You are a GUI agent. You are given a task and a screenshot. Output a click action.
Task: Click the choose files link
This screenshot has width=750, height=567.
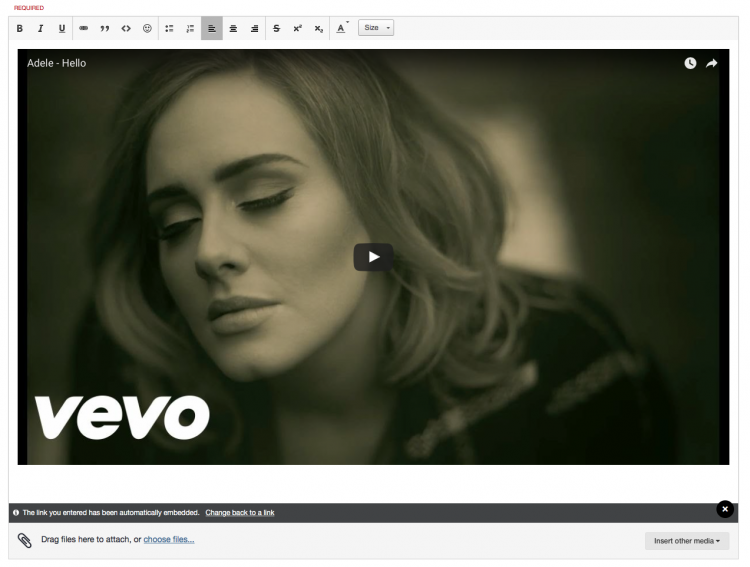tap(169, 539)
